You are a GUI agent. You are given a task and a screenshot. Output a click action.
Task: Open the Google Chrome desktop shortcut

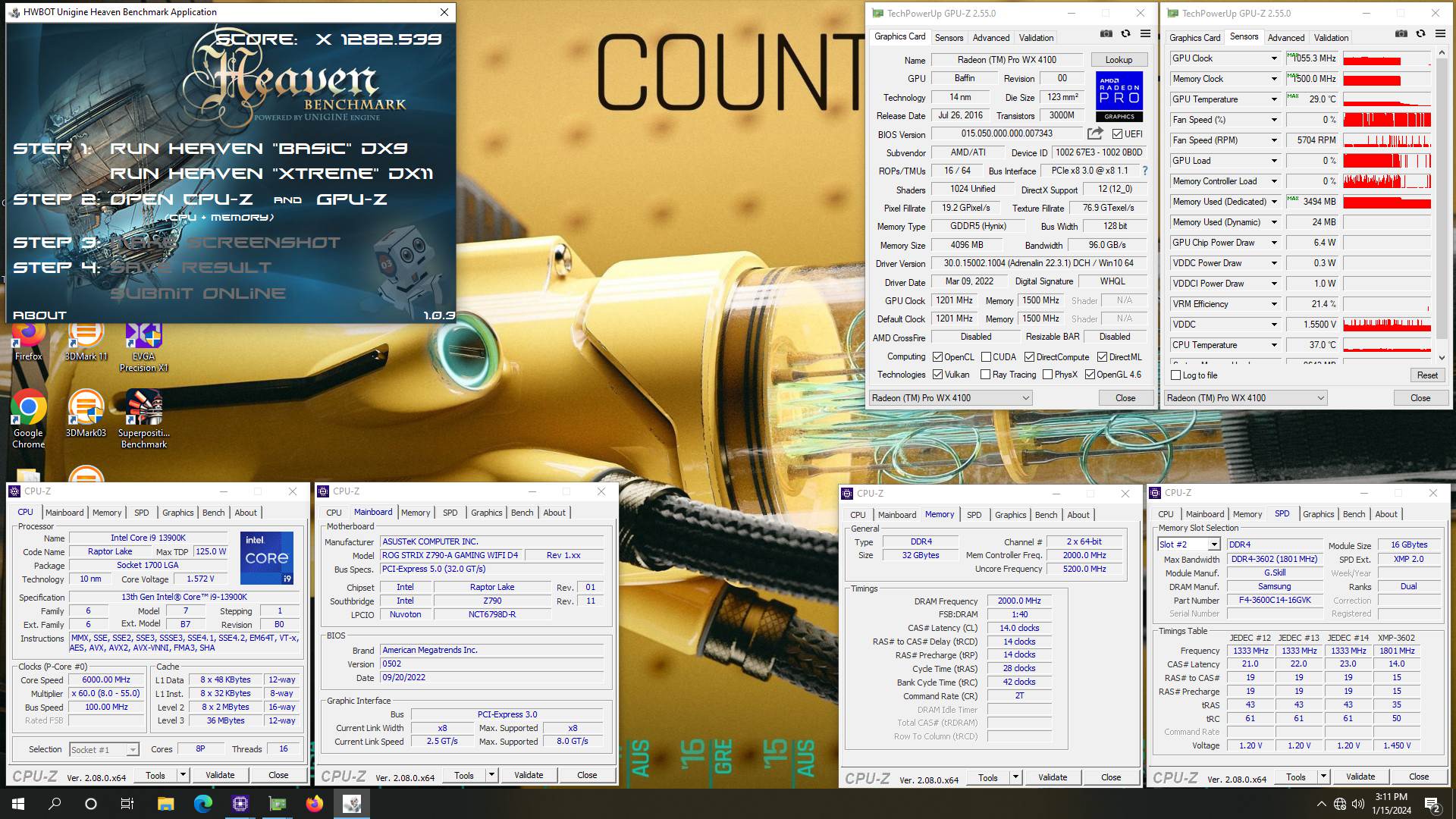28,419
